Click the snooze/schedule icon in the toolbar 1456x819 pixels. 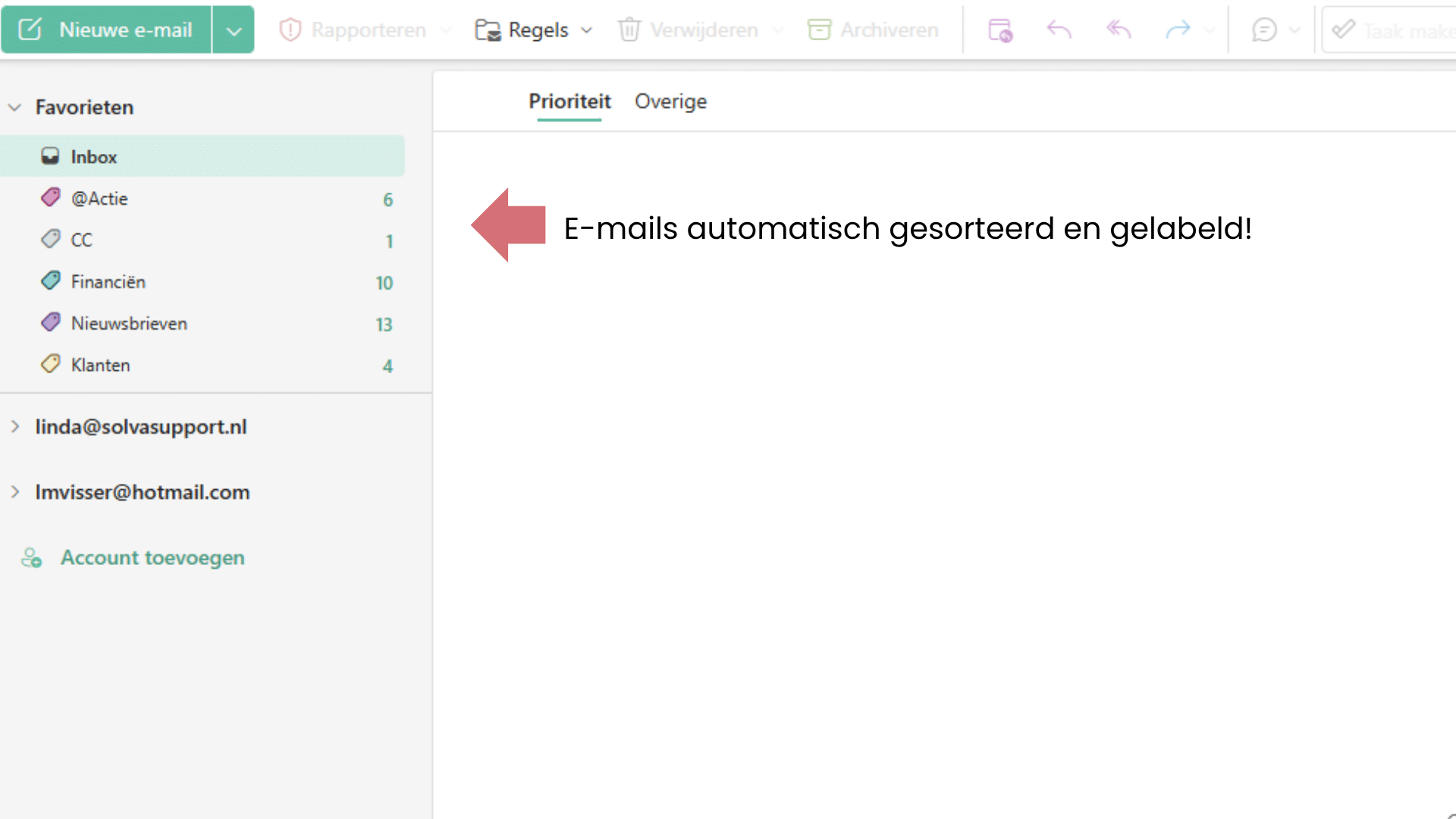(999, 30)
